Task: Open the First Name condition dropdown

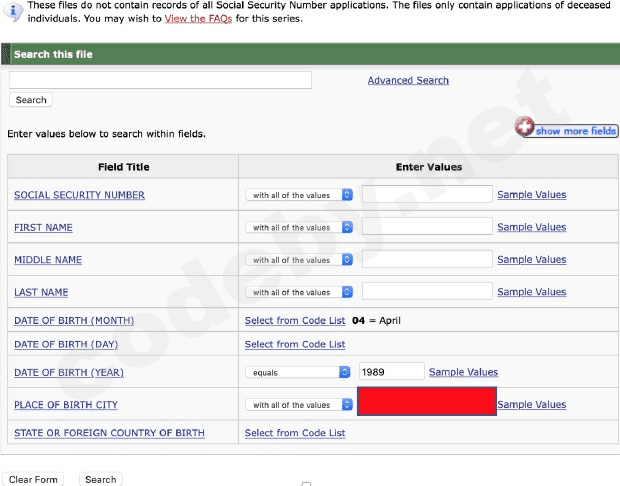Action: coord(299,228)
